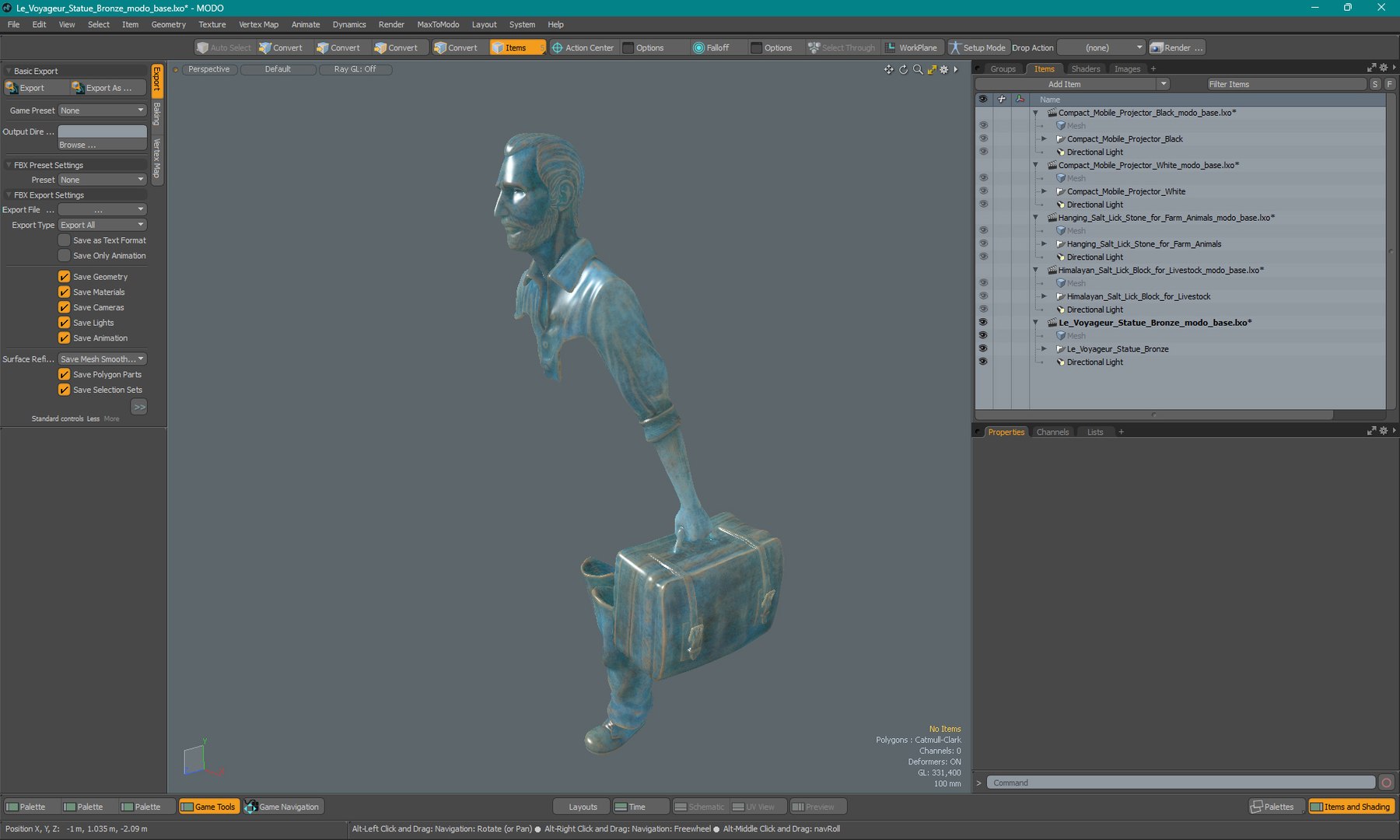
Task: Click the Layouts button
Action: pyautogui.click(x=583, y=807)
